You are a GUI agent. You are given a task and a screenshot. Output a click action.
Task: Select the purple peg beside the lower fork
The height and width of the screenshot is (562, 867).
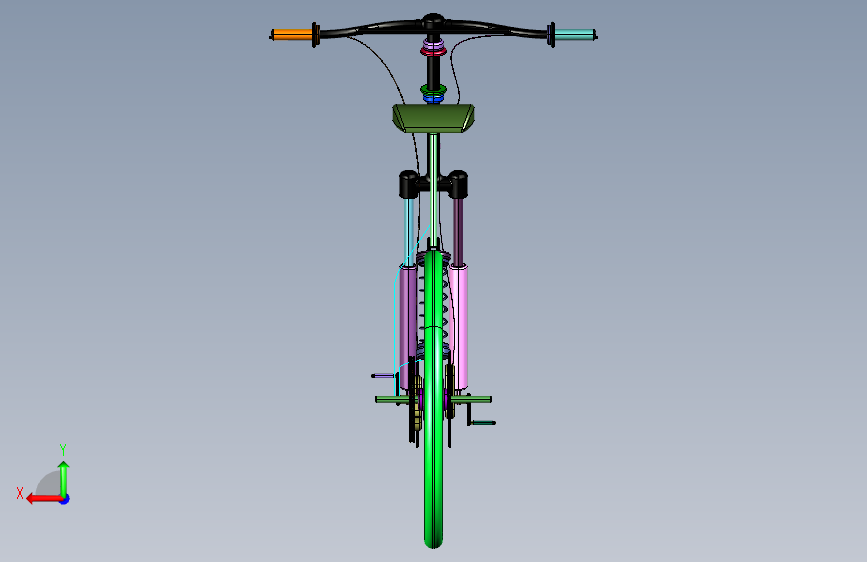click(x=383, y=376)
